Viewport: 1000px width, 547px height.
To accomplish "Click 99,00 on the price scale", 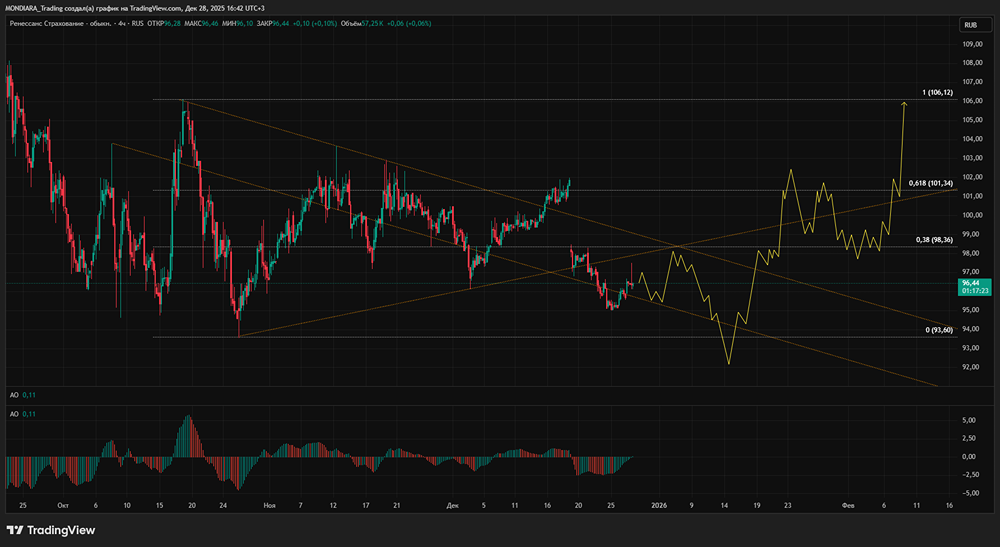I will click(x=972, y=234).
